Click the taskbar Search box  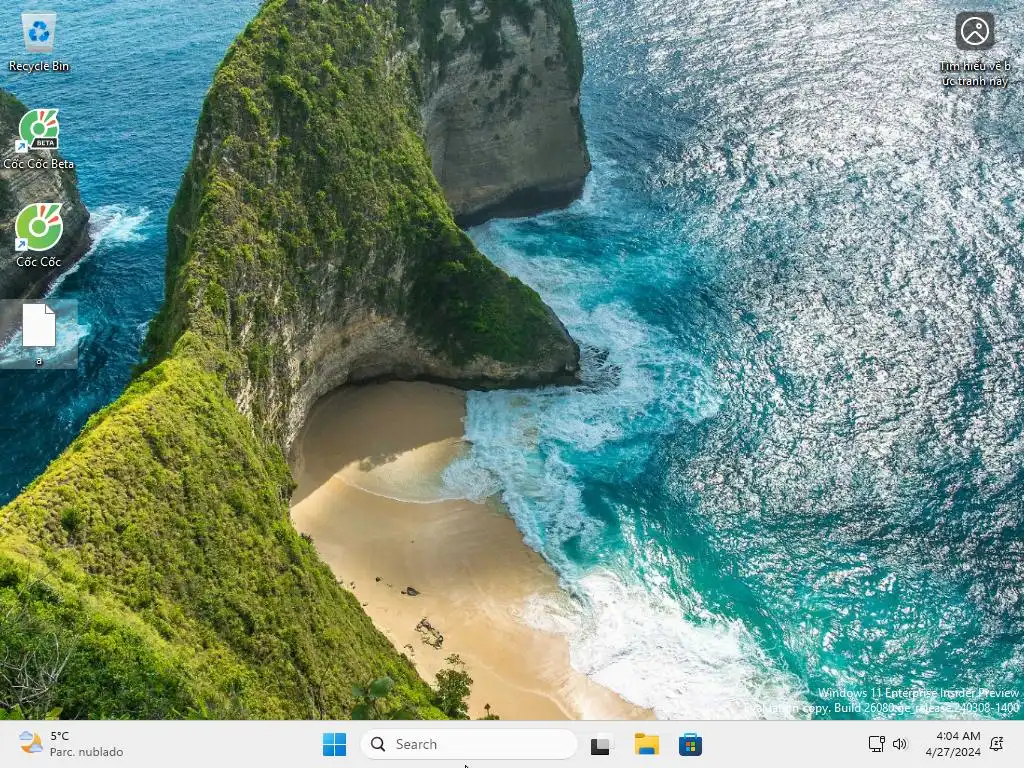469,744
